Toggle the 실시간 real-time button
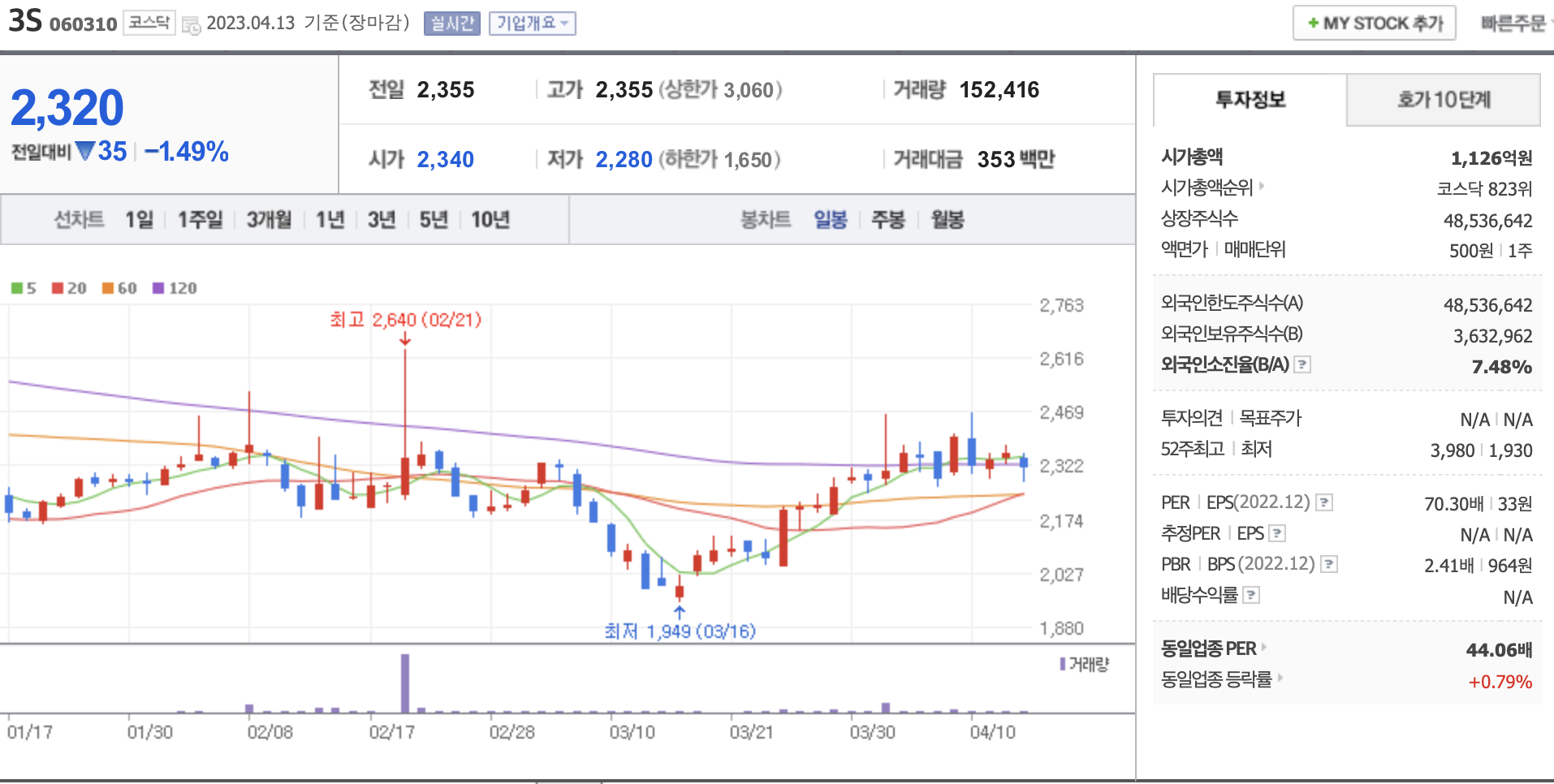The height and width of the screenshot is (784, 1554). click(451, 24)
